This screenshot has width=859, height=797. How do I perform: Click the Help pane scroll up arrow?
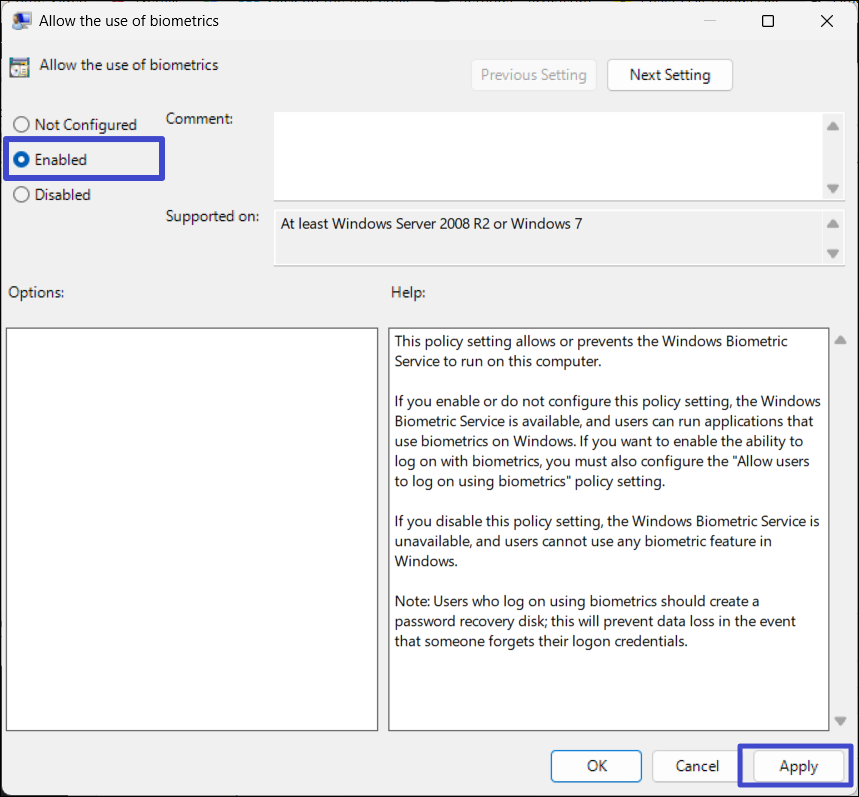coord(840,341)
